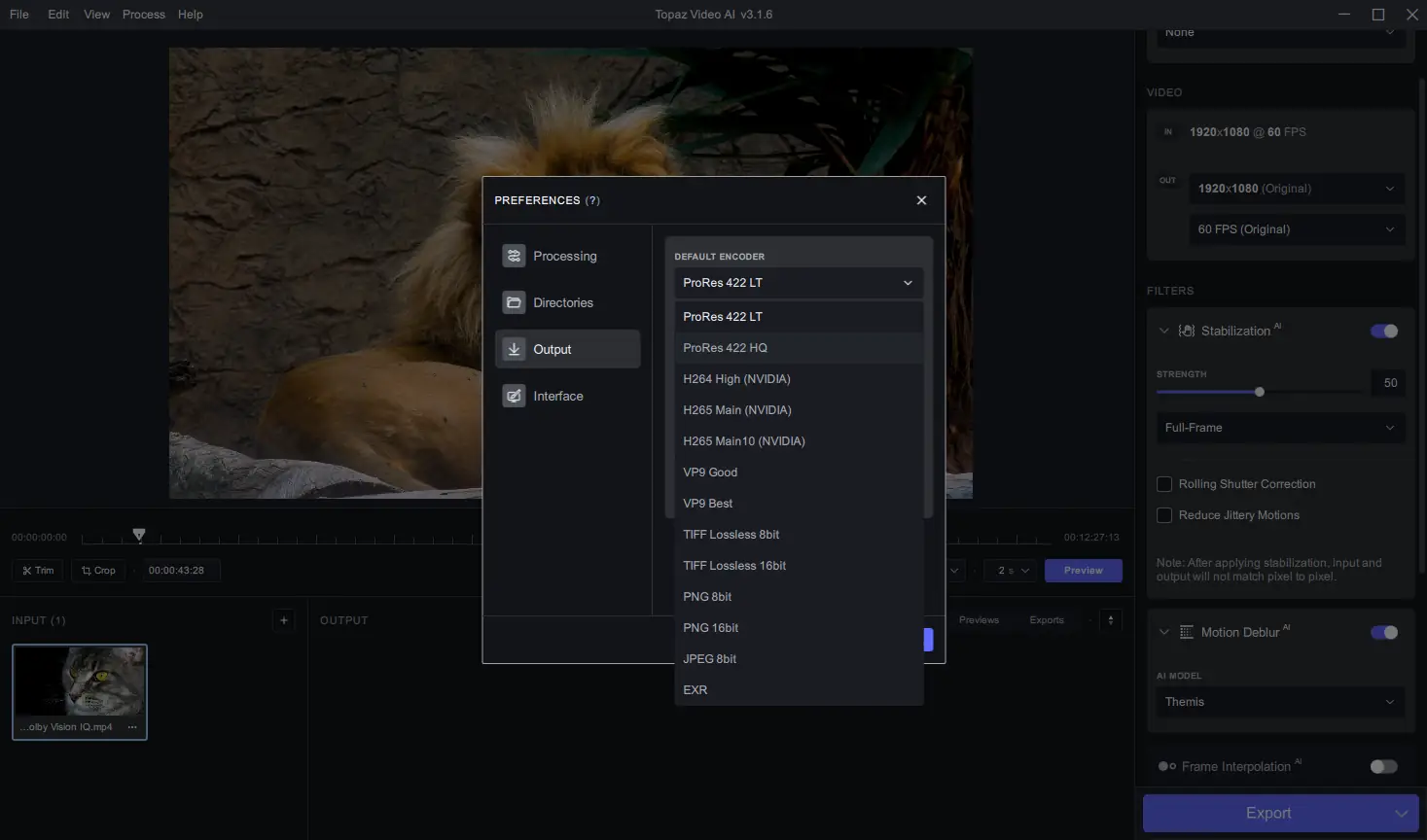Choose ProRes 422 LT in the open list
The image size is (1427, 840).
pyautogui.click(x=799, y=317)
